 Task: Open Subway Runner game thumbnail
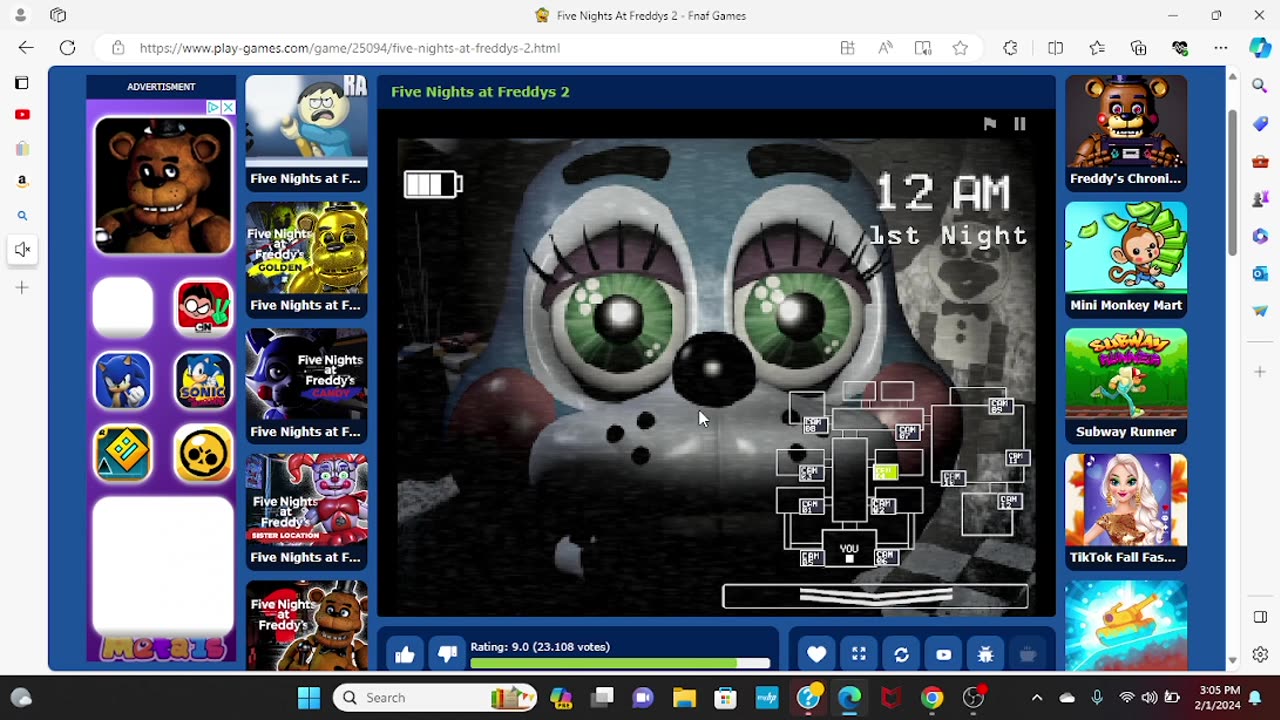tap(1126, 386)
